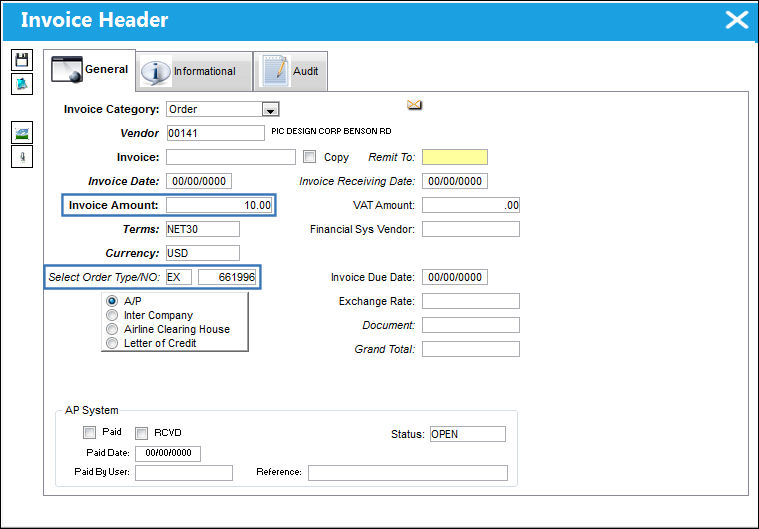Click the teal icon below the Save icon
The width and height of the screenshot is (759, 529).
click(x=22, y=84)
